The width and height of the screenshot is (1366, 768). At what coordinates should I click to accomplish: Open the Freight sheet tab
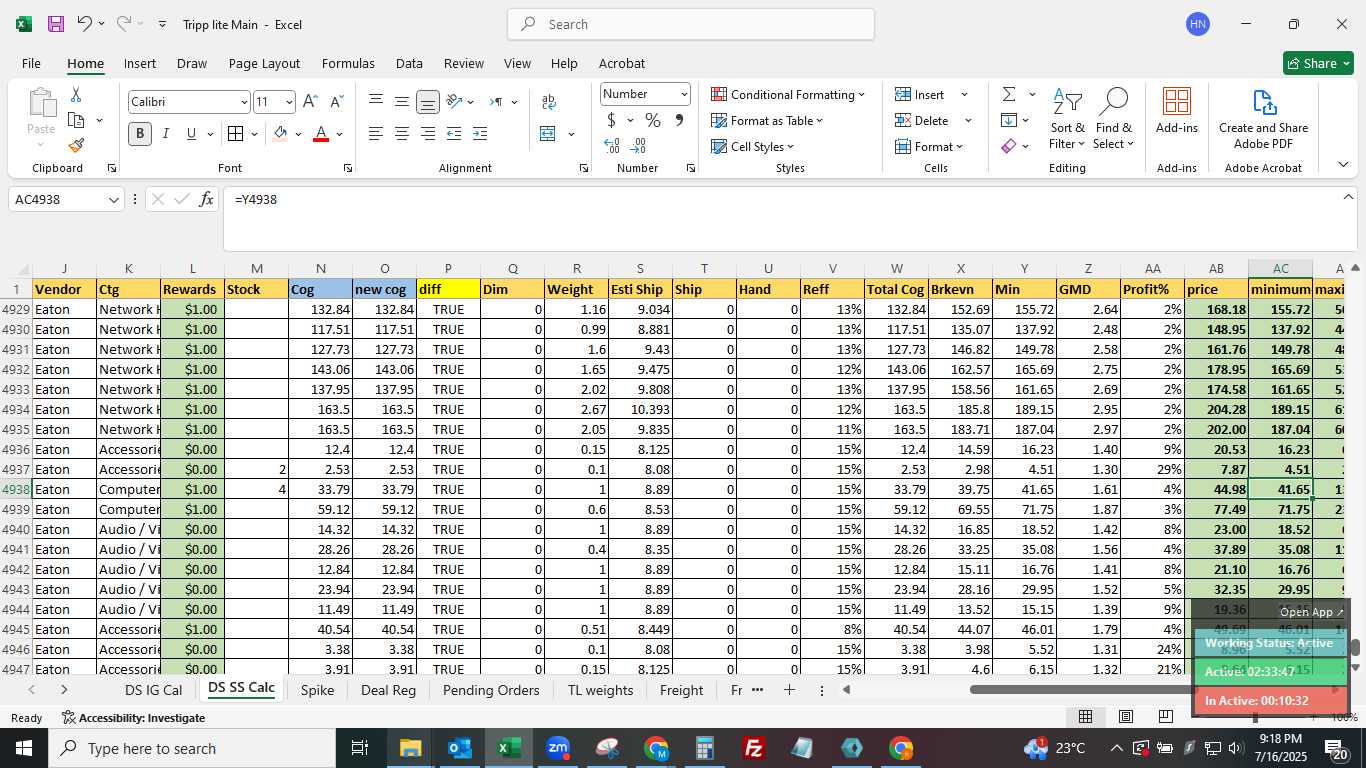coord(682,690)
